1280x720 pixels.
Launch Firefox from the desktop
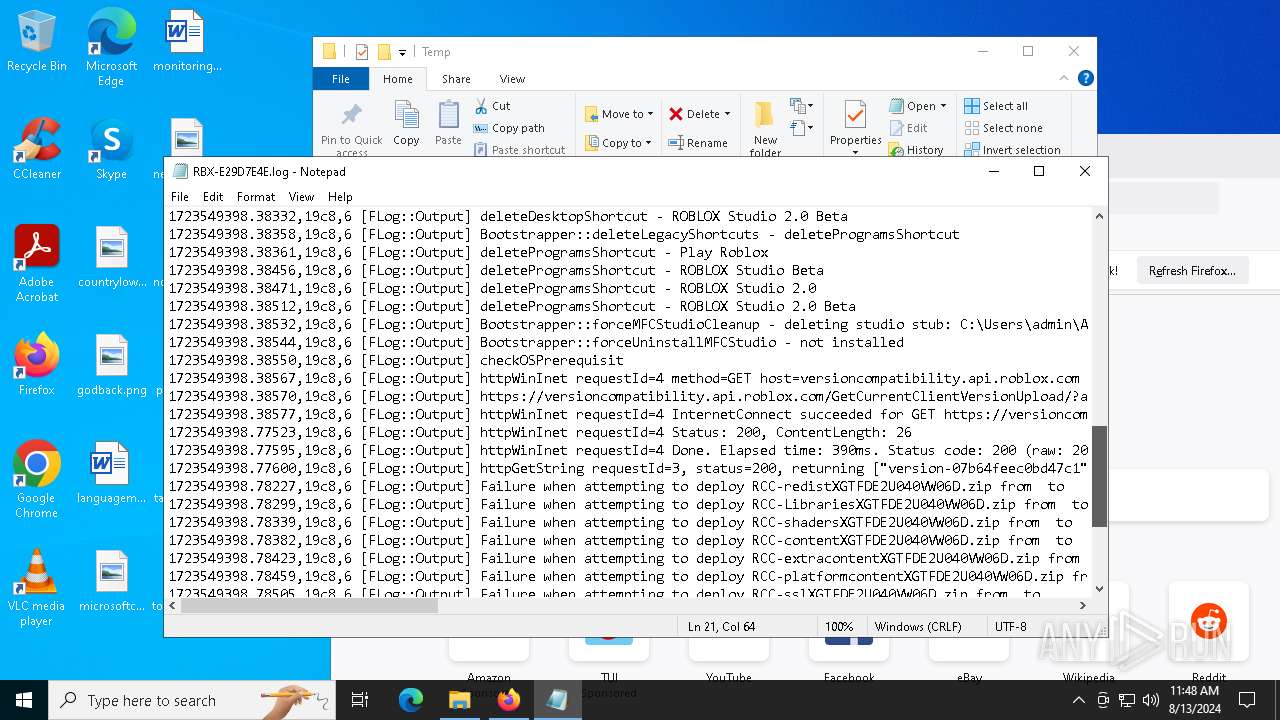37,366
